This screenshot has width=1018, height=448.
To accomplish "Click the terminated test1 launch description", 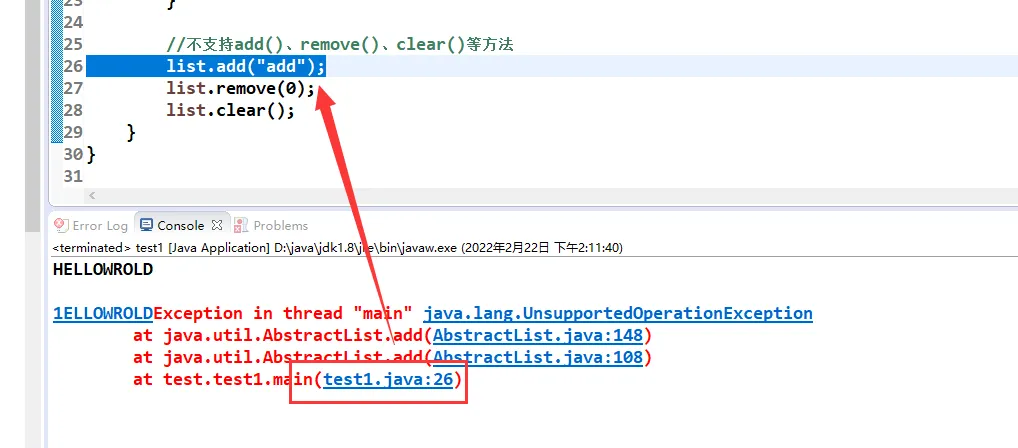I will [x=338, y=247].
